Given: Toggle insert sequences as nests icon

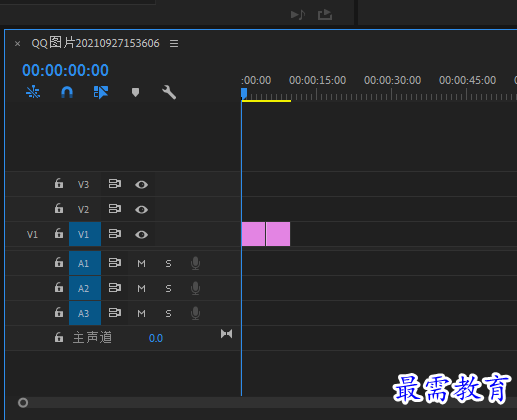Looking at the screenshot, I should click(33, 92).
